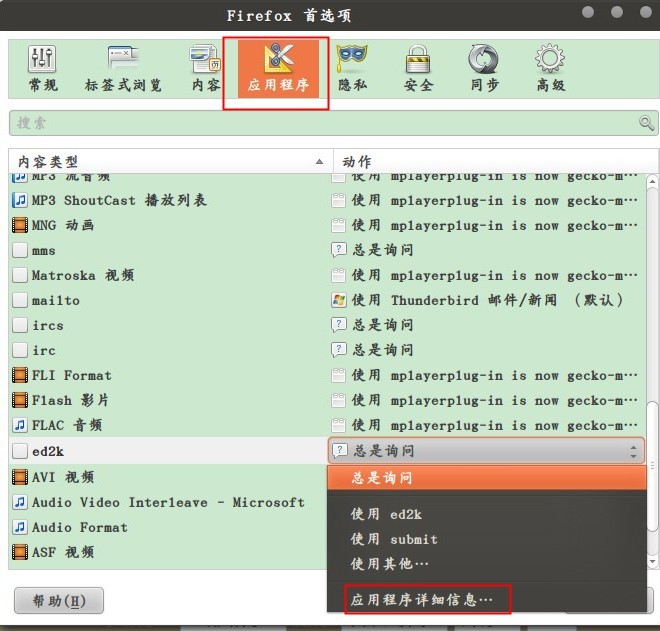This screenshot has height=631, width=660.
Task: Click the rightmost window control button in title bar
Action: click(646, 12)
